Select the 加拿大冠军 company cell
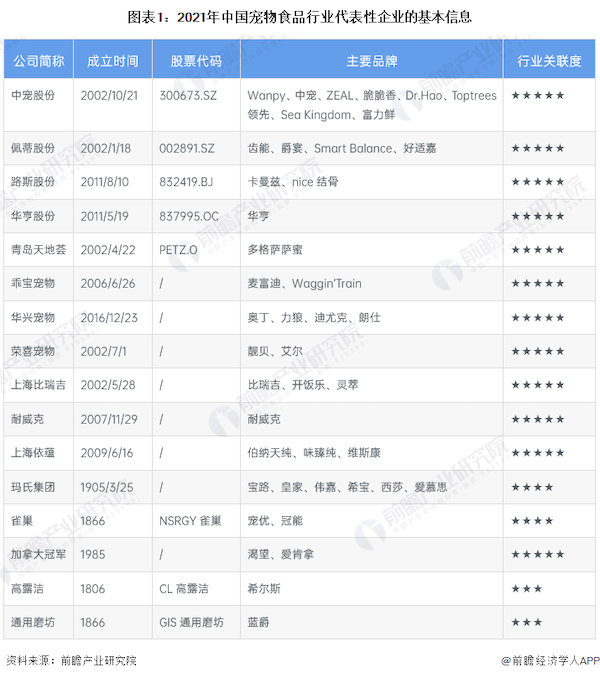Image resolution: width=600 pixels, height=678 pixels. coord(38,554)
